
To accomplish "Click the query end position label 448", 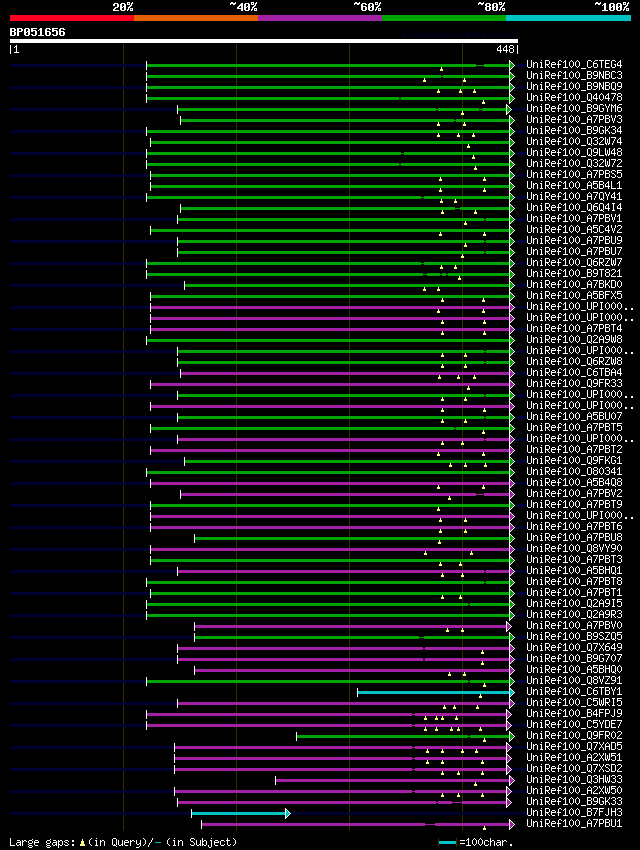I will point(505,49).
